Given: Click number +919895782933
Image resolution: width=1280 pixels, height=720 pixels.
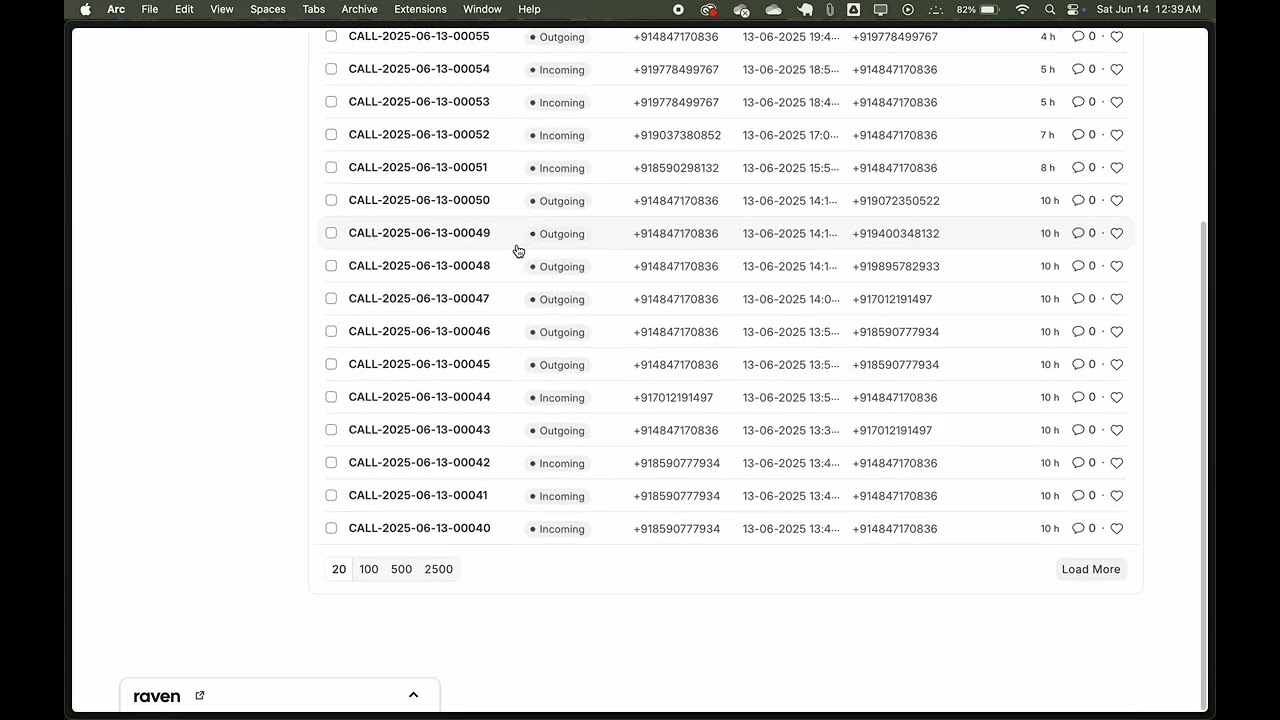Looking at the screenshot, I should click(896, 266).
